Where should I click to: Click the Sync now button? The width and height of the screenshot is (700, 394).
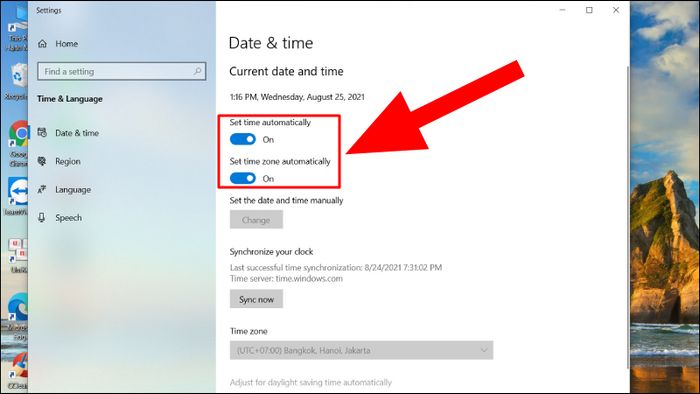point(256,299)
